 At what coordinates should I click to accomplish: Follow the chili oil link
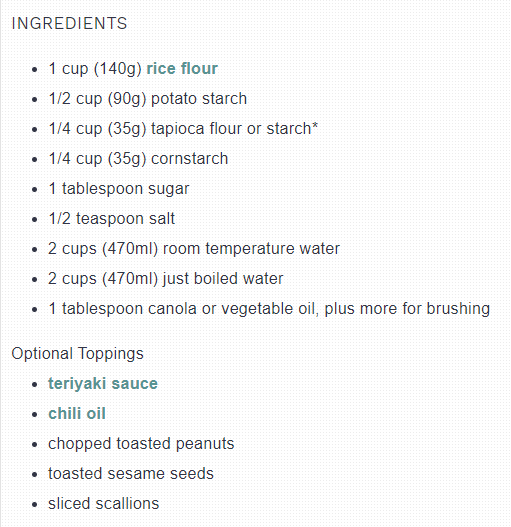coord(77,413)
